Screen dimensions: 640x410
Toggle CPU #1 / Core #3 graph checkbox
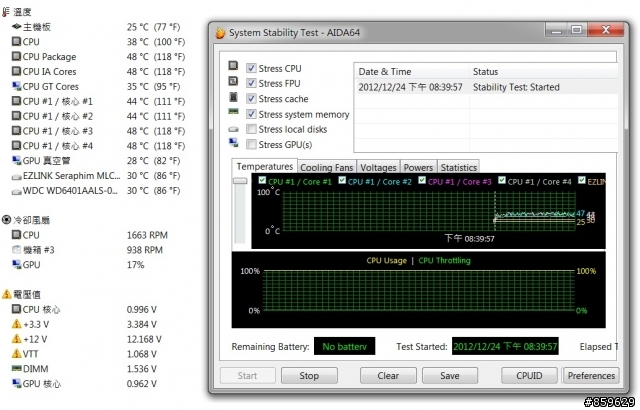pos(422,180)
